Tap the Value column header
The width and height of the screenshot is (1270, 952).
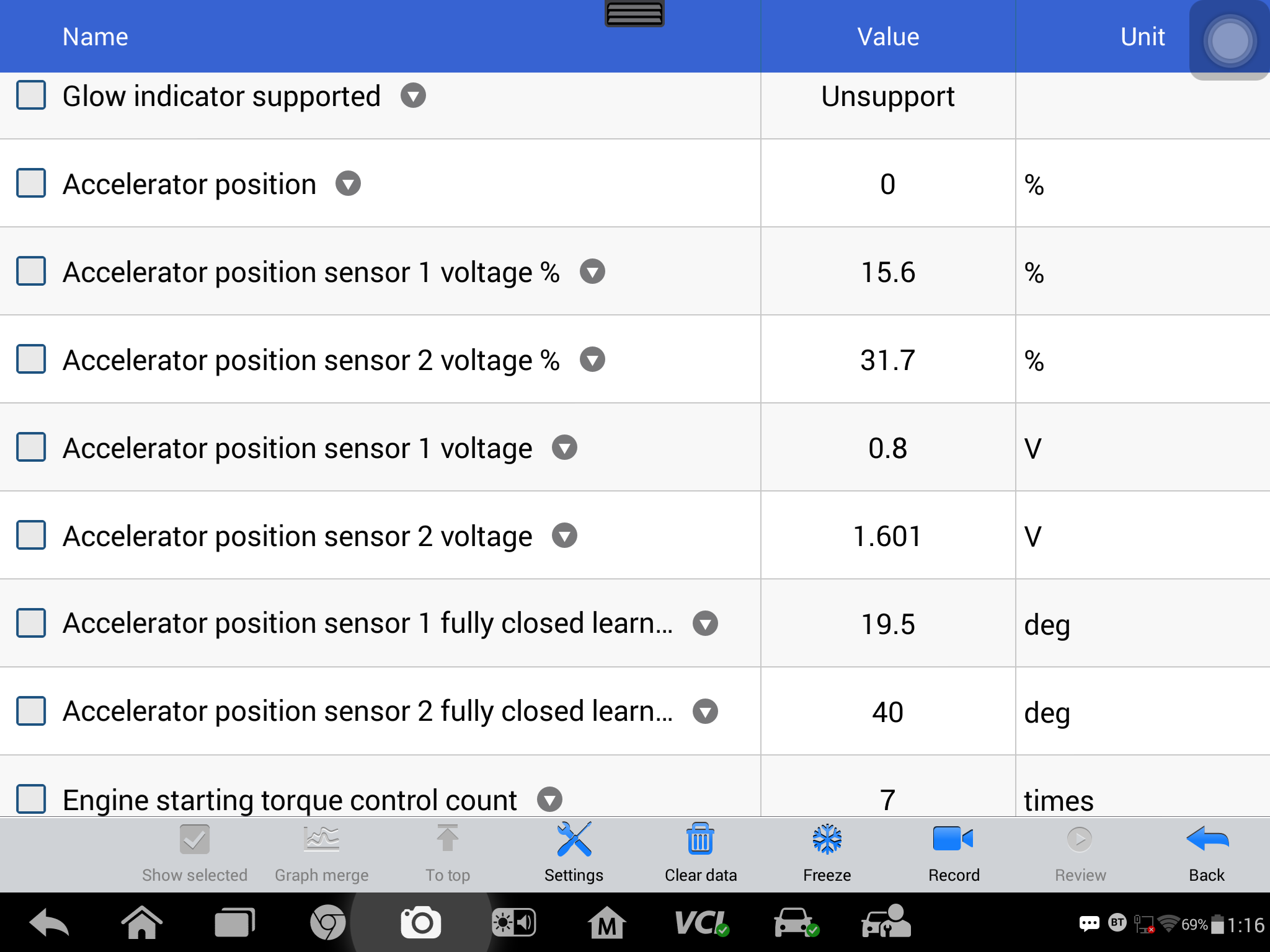point(888,37)
